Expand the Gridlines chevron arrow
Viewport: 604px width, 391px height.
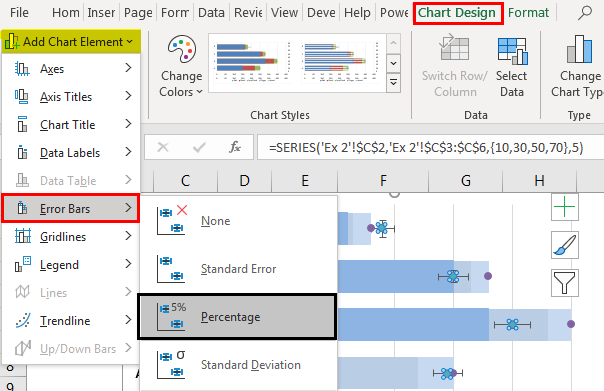(128, 236)
